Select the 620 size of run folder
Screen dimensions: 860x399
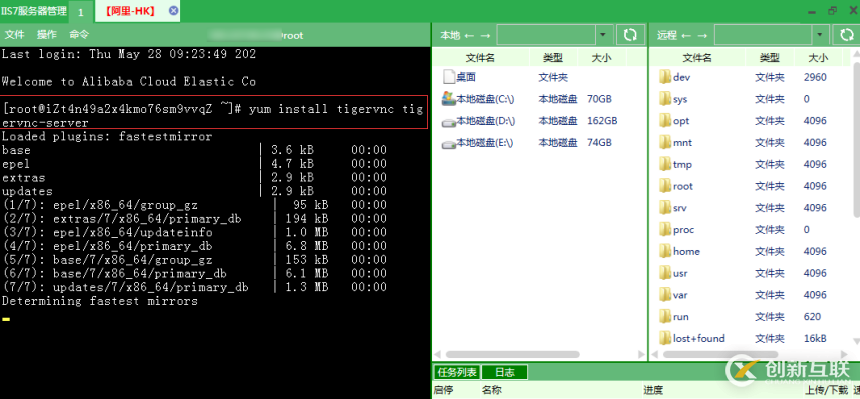[x=812, y=317]
